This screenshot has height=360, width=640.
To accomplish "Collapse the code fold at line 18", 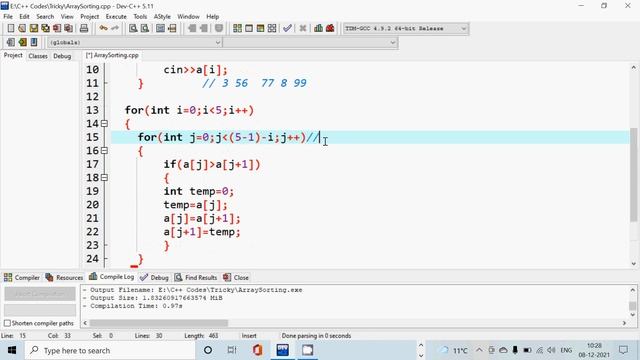I will 104,178.
